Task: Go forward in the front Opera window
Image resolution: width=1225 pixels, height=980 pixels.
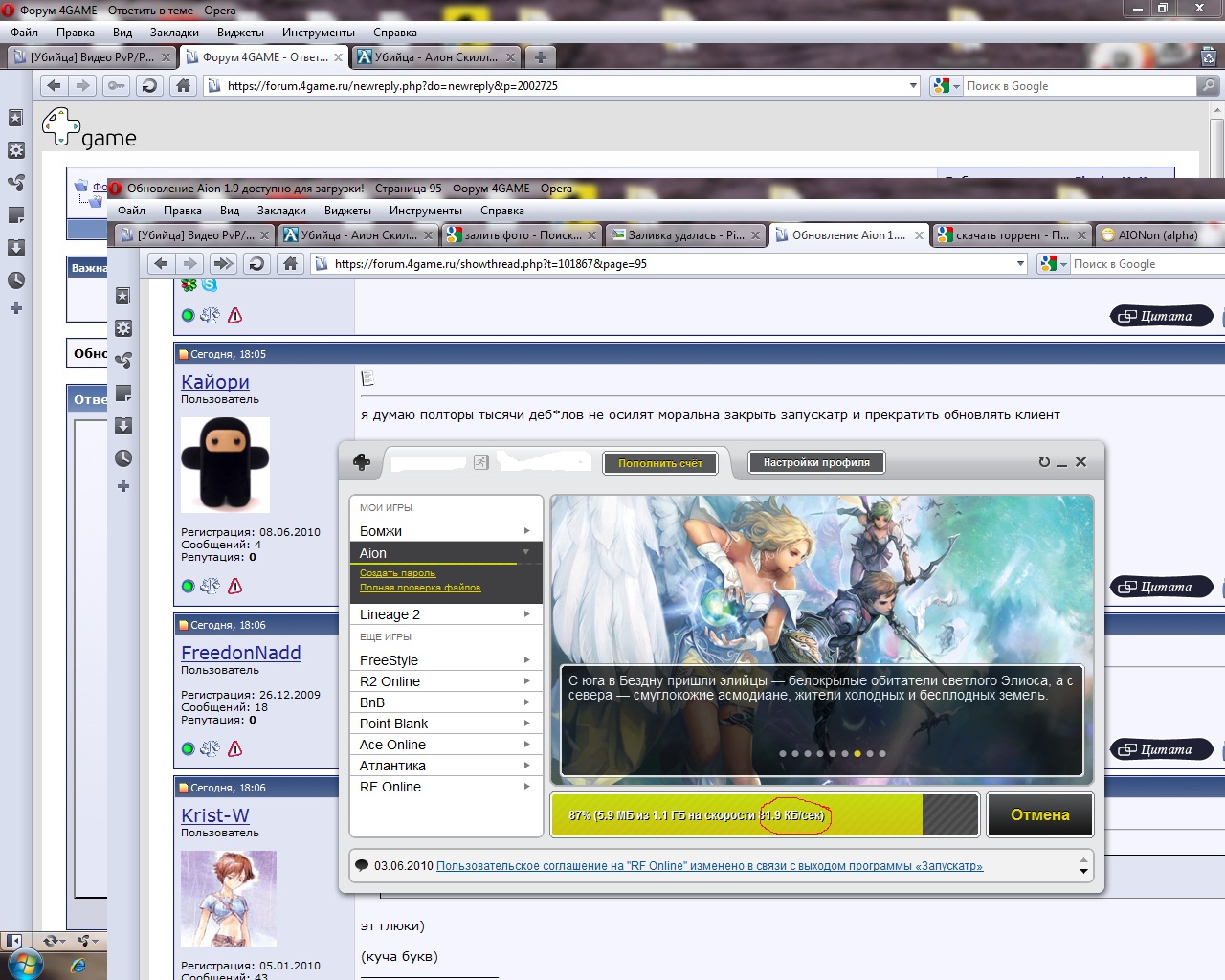Action: click(x=190, y=263)
